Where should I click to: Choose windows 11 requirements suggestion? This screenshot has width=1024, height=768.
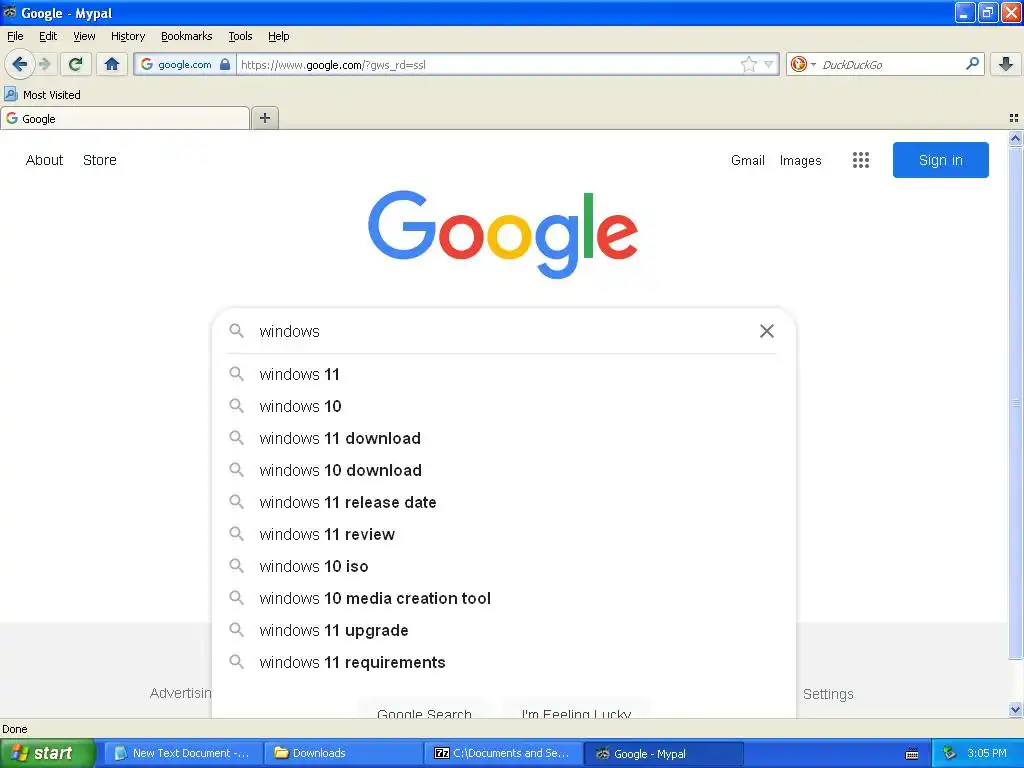coord(504,662)
